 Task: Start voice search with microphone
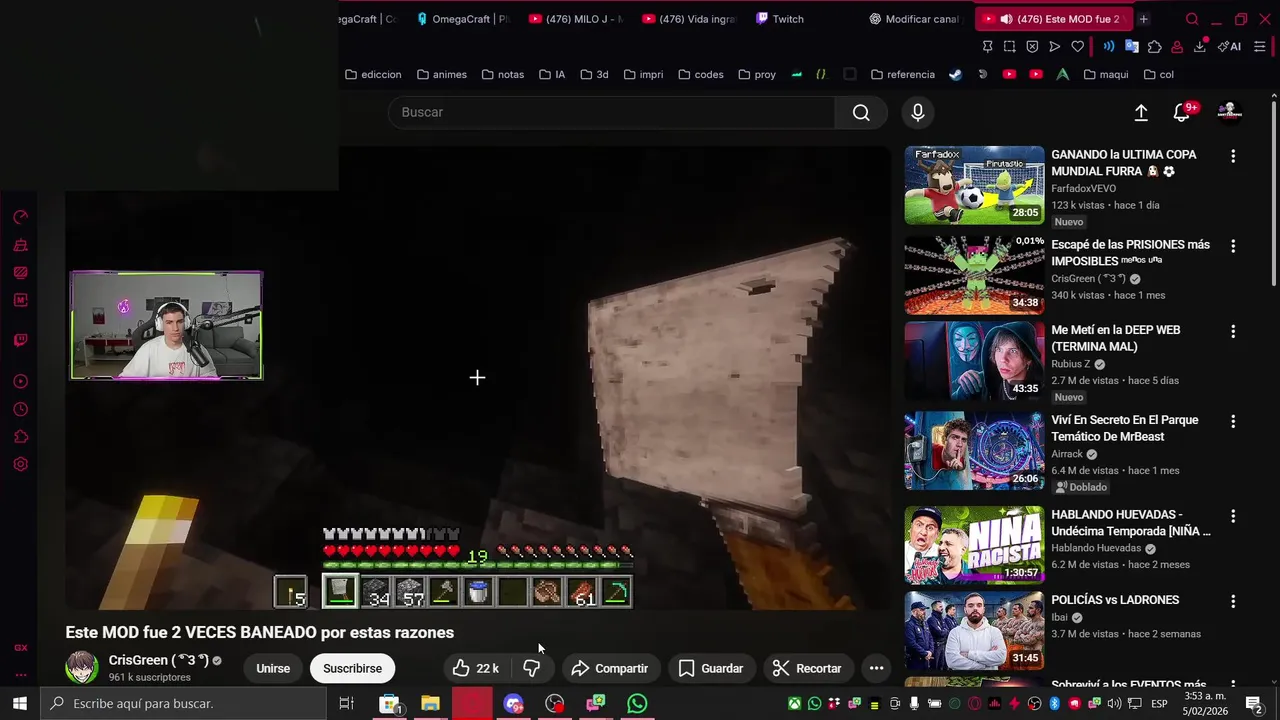(918, 112)
